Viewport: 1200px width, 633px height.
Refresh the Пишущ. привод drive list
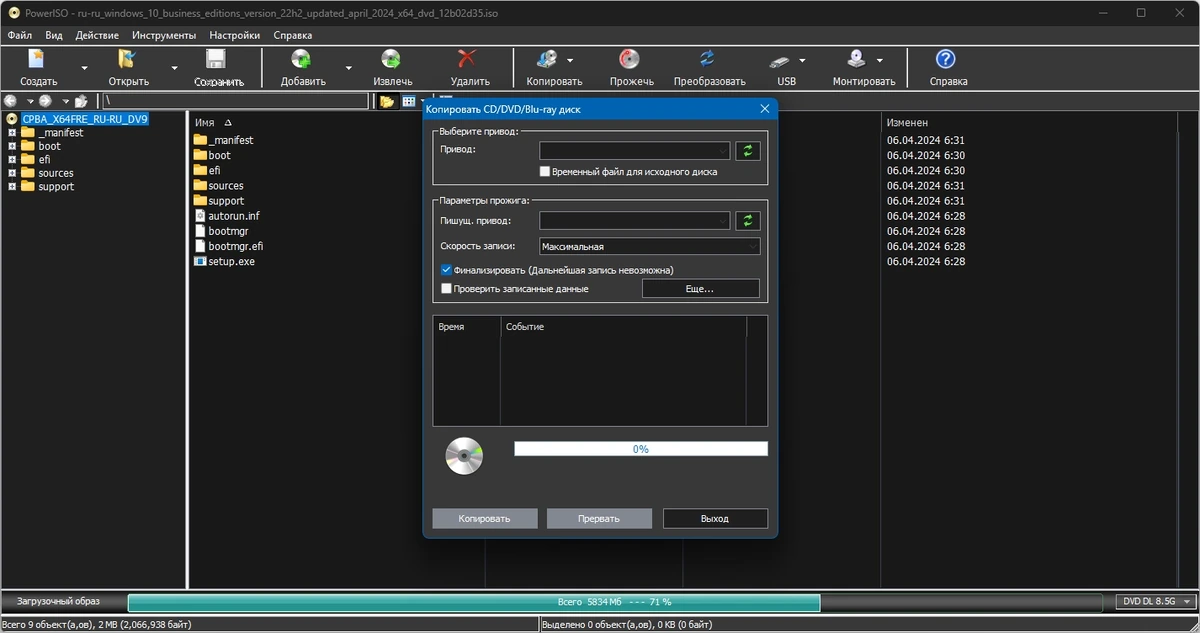(x=748, y=220)
